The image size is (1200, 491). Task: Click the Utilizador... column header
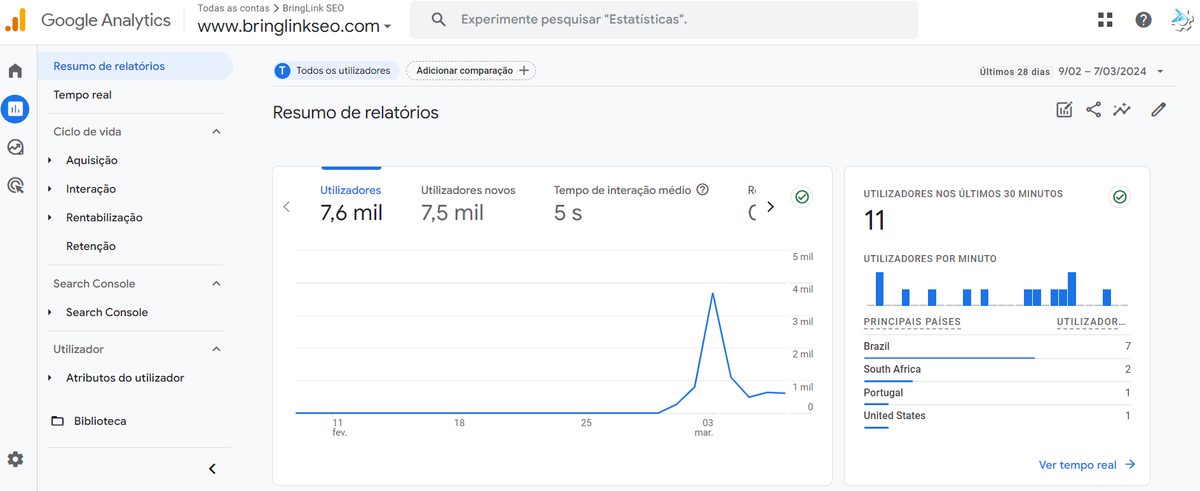point(1091,322)
